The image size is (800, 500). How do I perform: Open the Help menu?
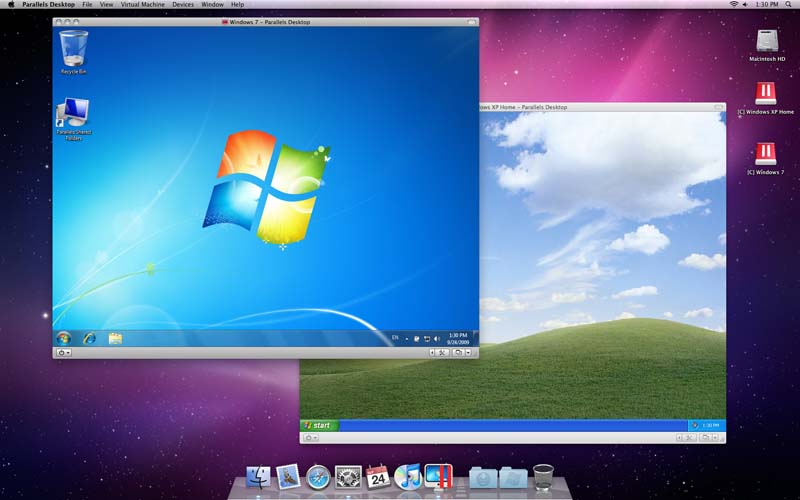click(x=237, y=4)
